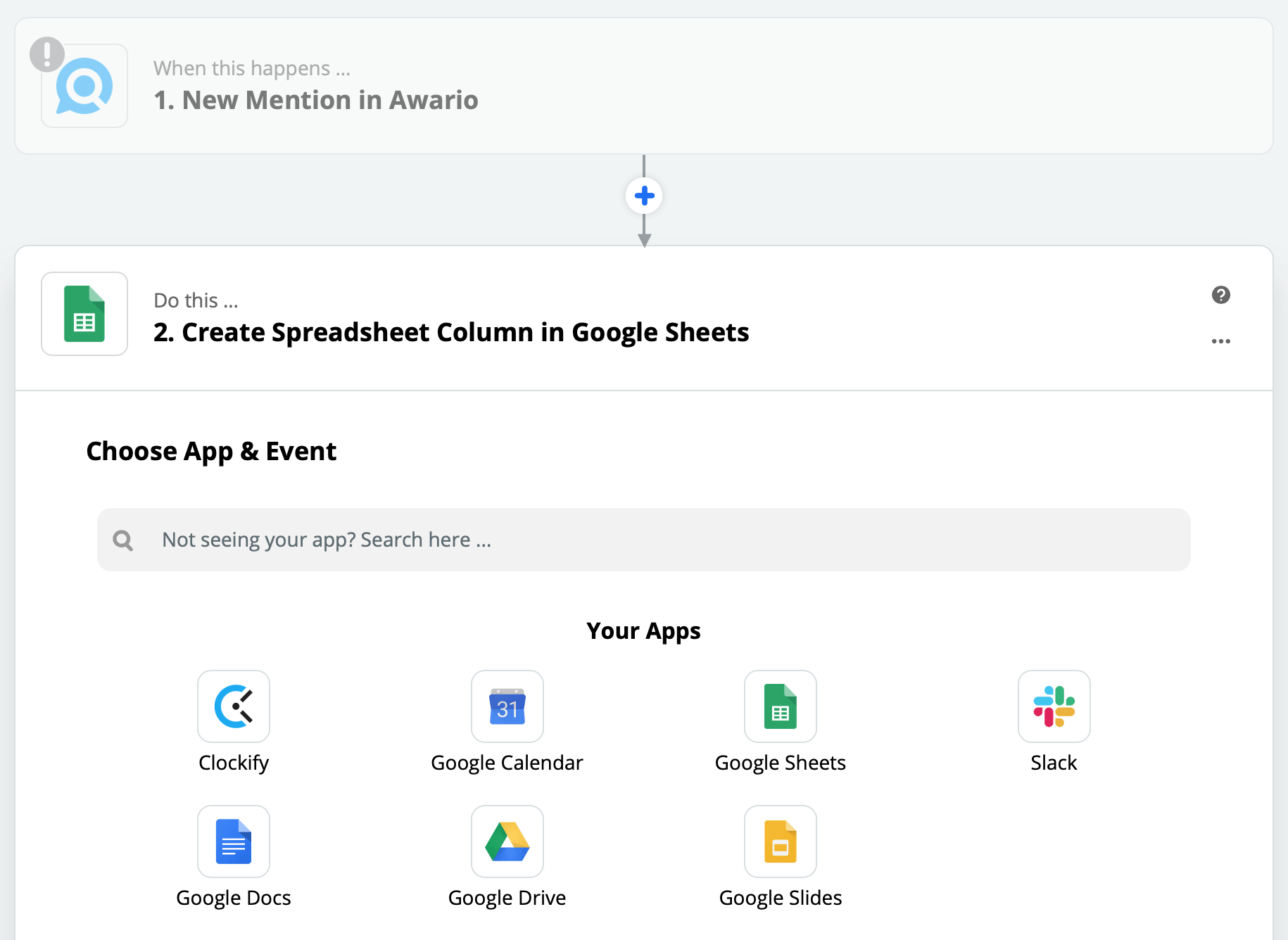Click the 'Do this ...' text
This screenshot has width=1288, height=940.
pyautogui.click(x=196, y=300)
